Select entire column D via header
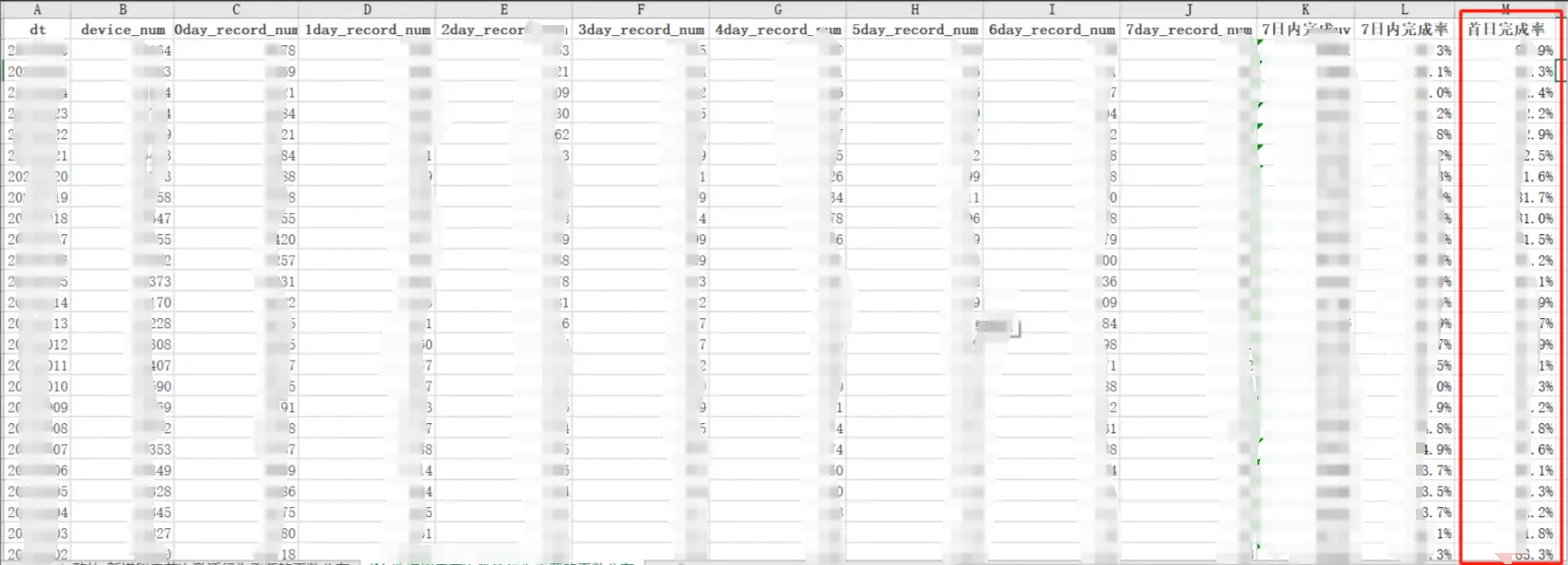Screen dimensions: 1568x565 tap(367, 9)
